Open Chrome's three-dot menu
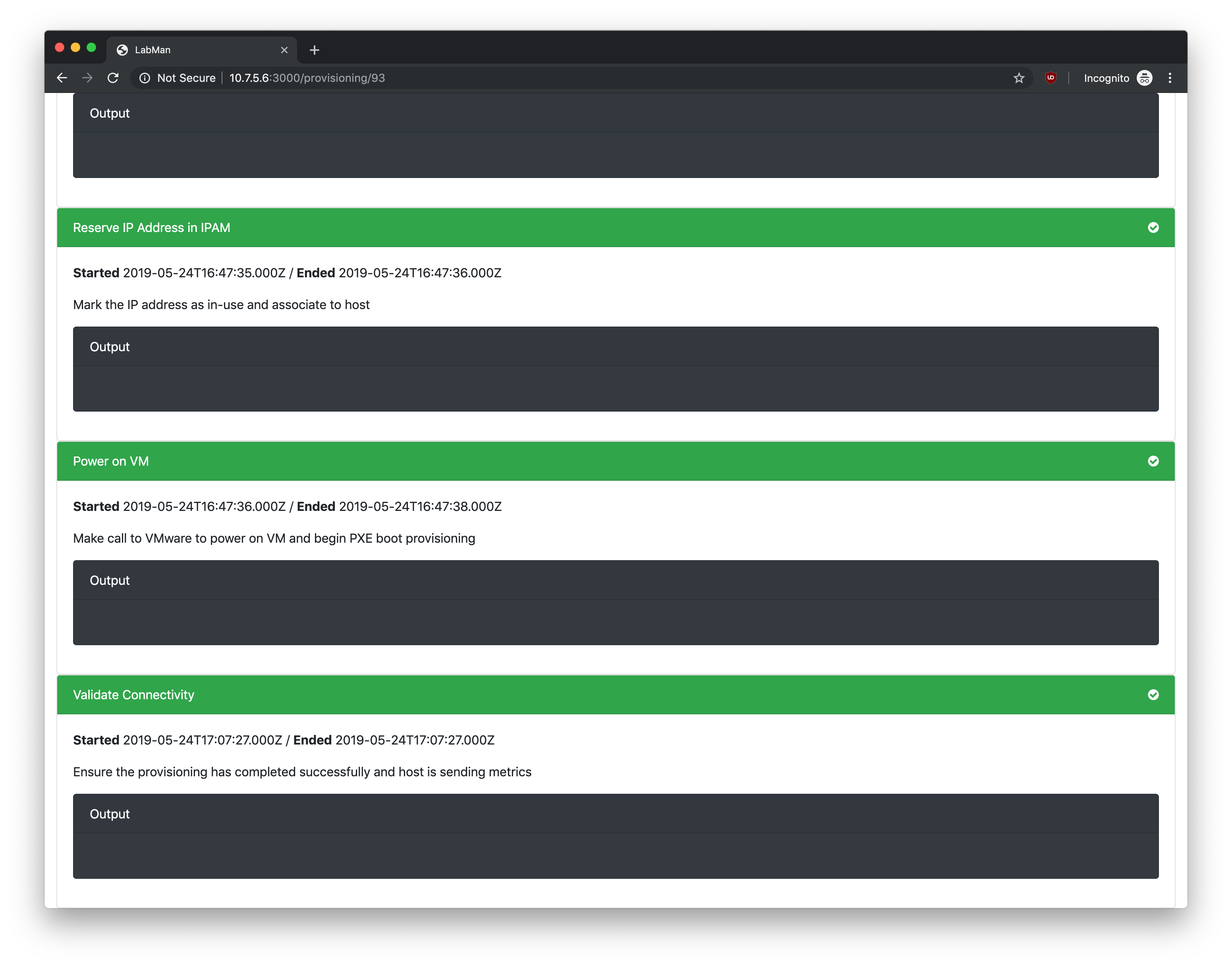 tap(1170, 78)
